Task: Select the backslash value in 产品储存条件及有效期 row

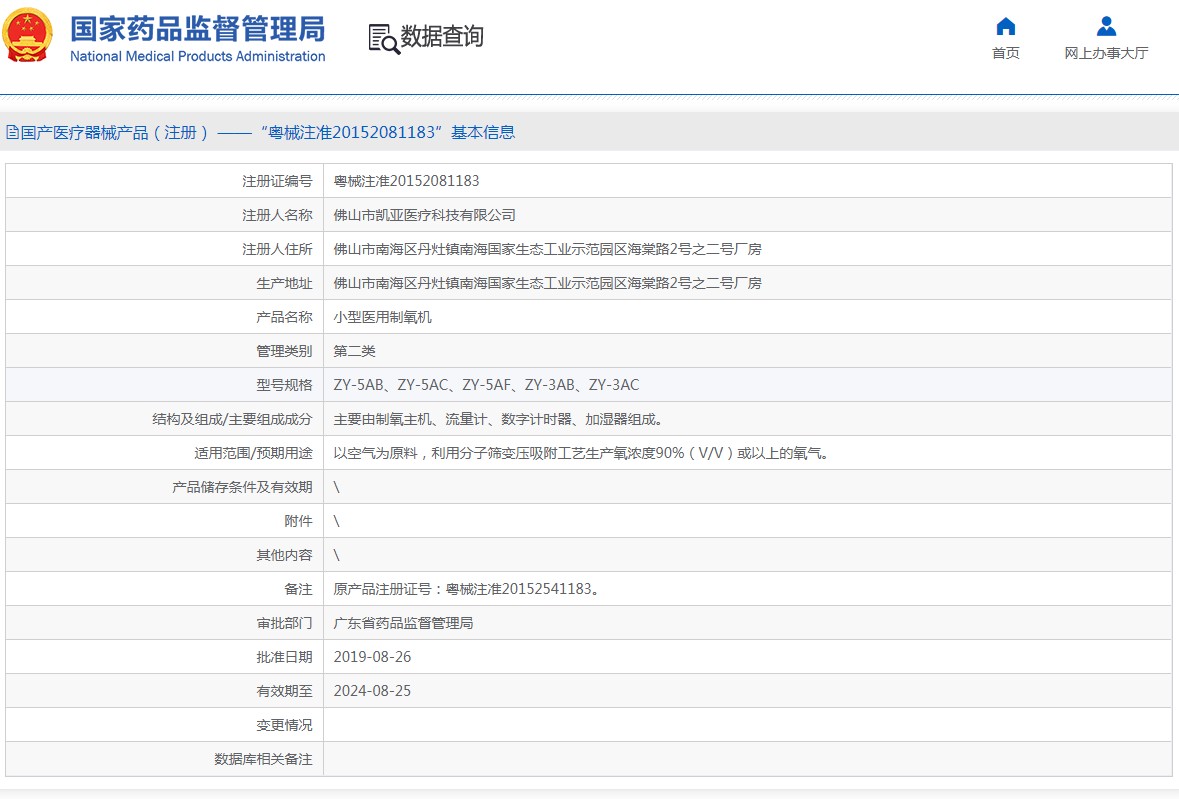Action: [x=336, y=487]
